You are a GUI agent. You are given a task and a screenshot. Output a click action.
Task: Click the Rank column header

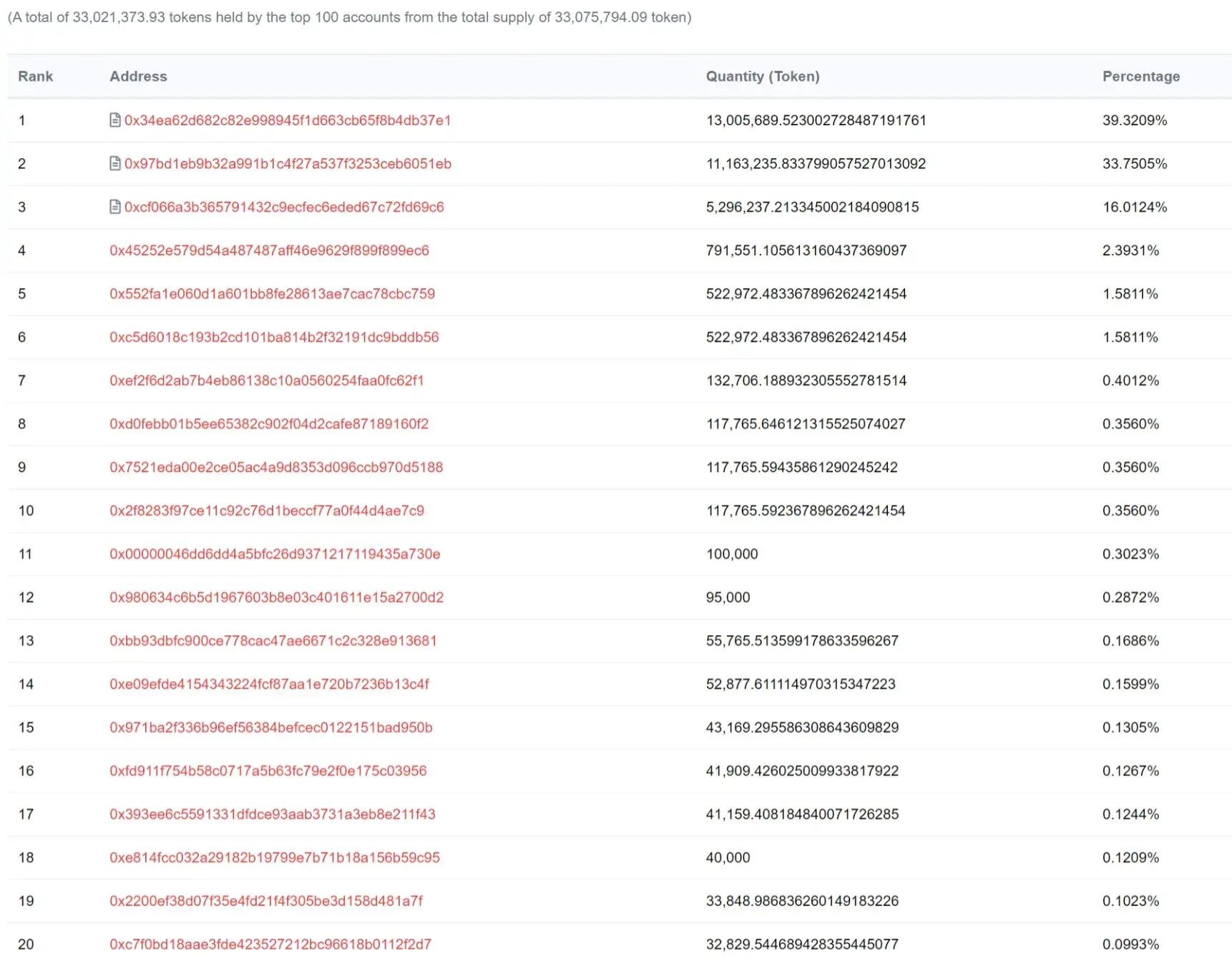click(36, 77)
